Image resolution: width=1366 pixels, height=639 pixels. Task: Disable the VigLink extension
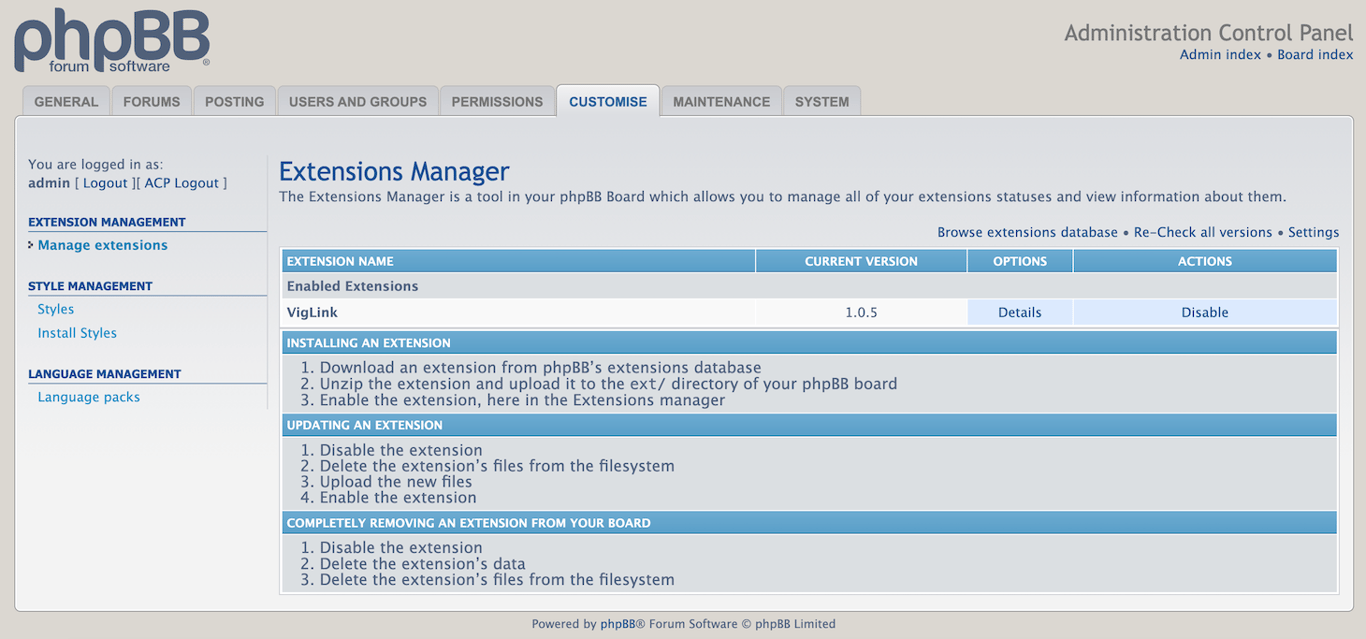coord(1204,312)
